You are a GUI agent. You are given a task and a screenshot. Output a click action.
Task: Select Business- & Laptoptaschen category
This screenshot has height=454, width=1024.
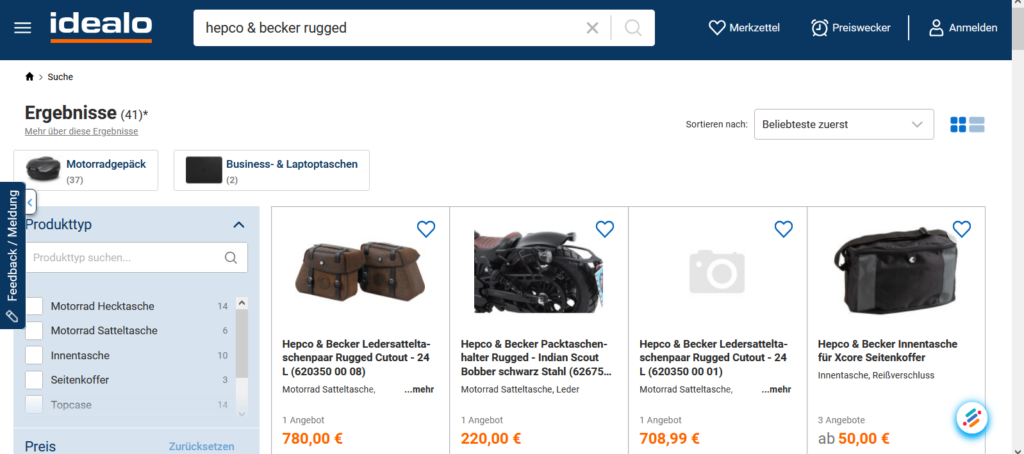[272, 170]
